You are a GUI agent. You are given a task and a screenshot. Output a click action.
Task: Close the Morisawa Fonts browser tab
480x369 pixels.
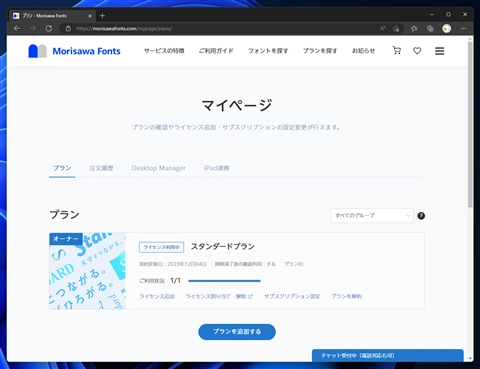(90, 16)
